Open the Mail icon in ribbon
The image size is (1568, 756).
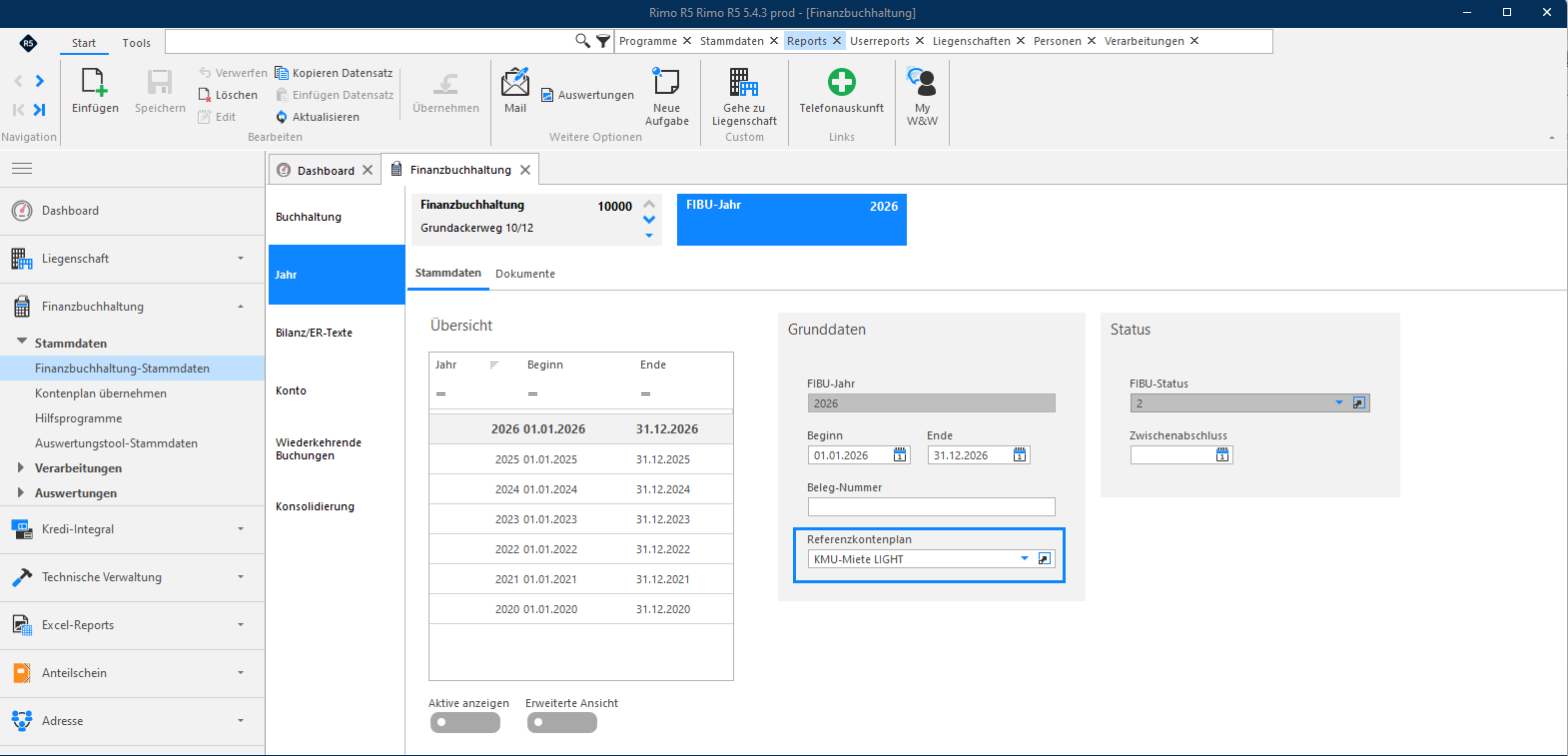tap(515, 82)
